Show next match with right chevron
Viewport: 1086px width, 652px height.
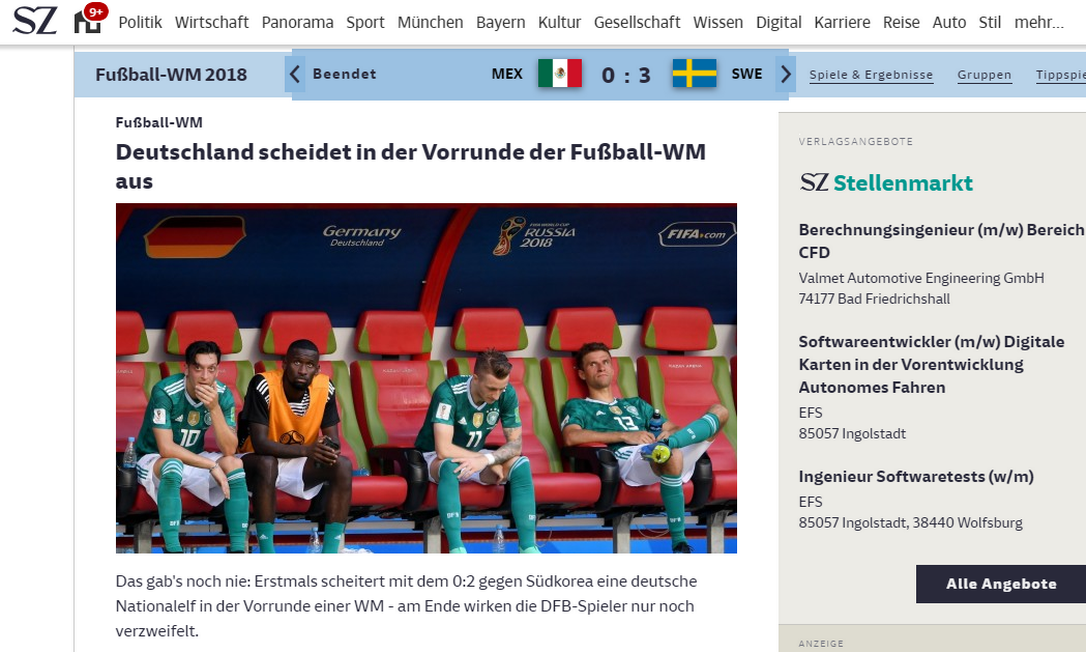tap(785, 74)
